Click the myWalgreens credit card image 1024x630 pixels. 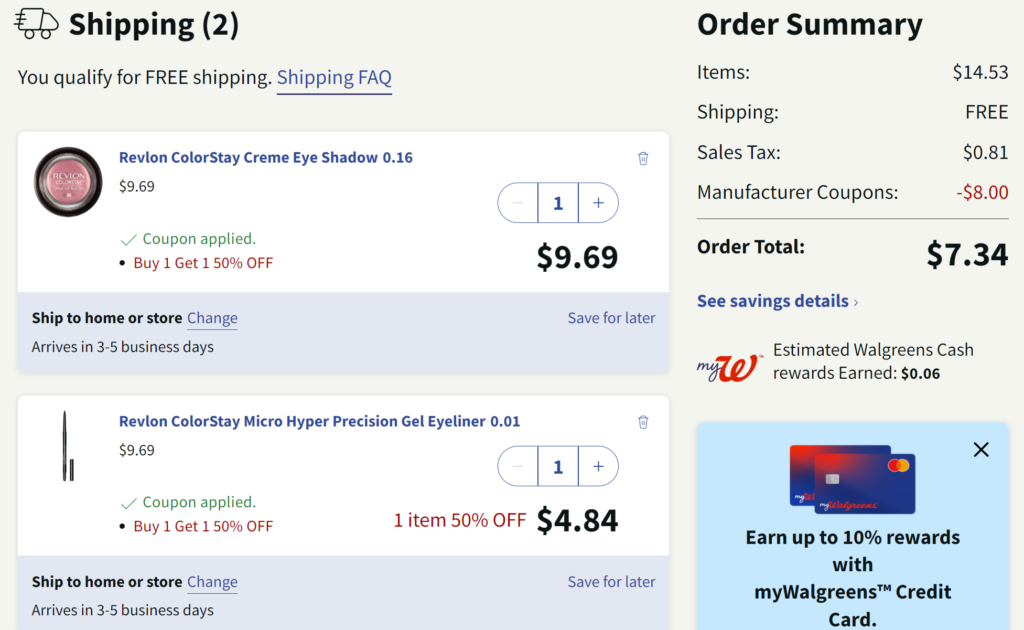(852, 478)
